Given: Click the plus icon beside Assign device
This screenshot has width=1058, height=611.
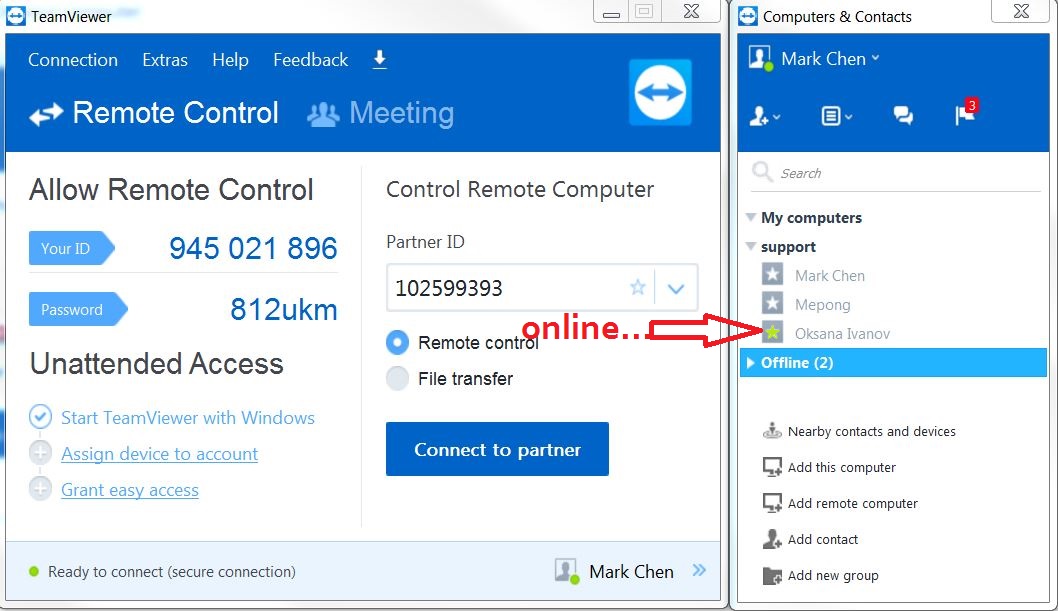Looking at the screenshot, I should tap(40, 453).
